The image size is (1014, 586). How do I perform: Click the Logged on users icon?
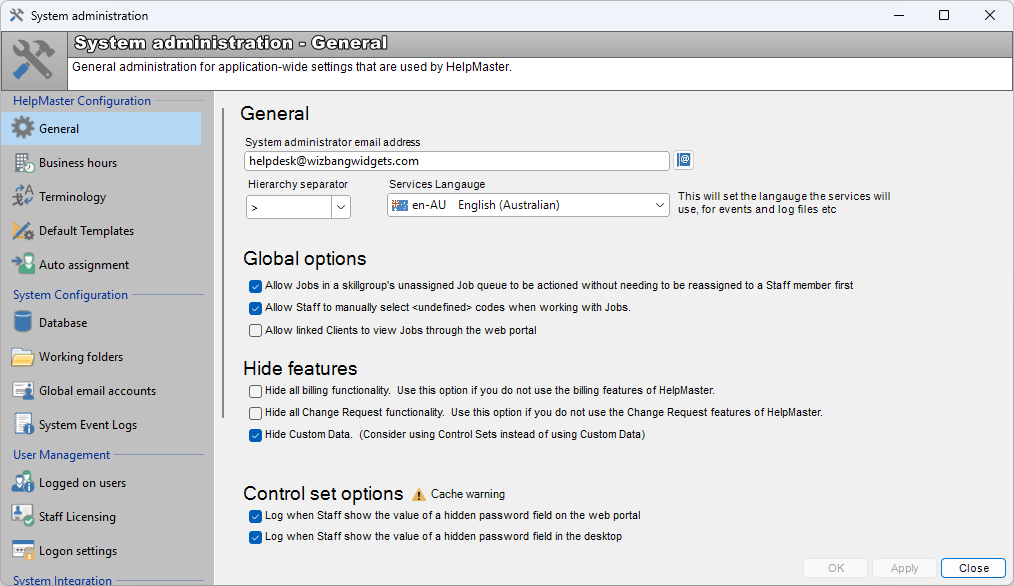(x=23, y=483)
